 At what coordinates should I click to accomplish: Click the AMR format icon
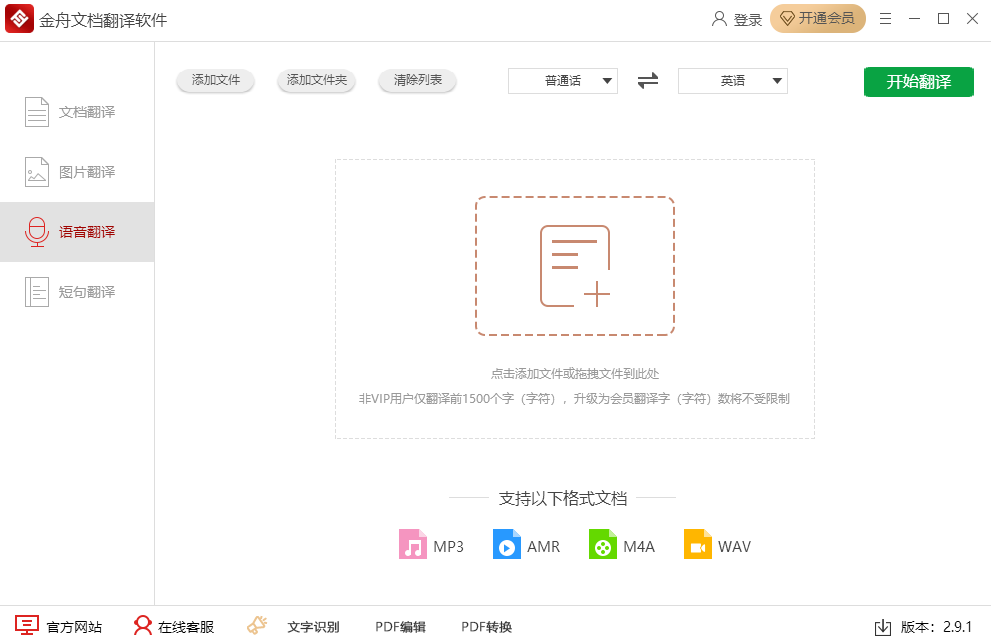507,545
